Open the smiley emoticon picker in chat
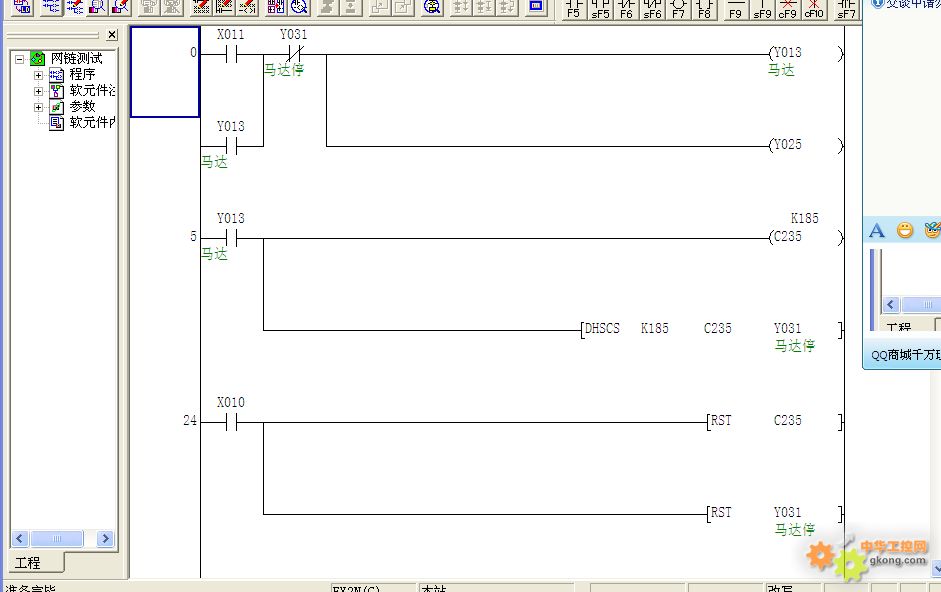941x592 pixels. [905, 231]
